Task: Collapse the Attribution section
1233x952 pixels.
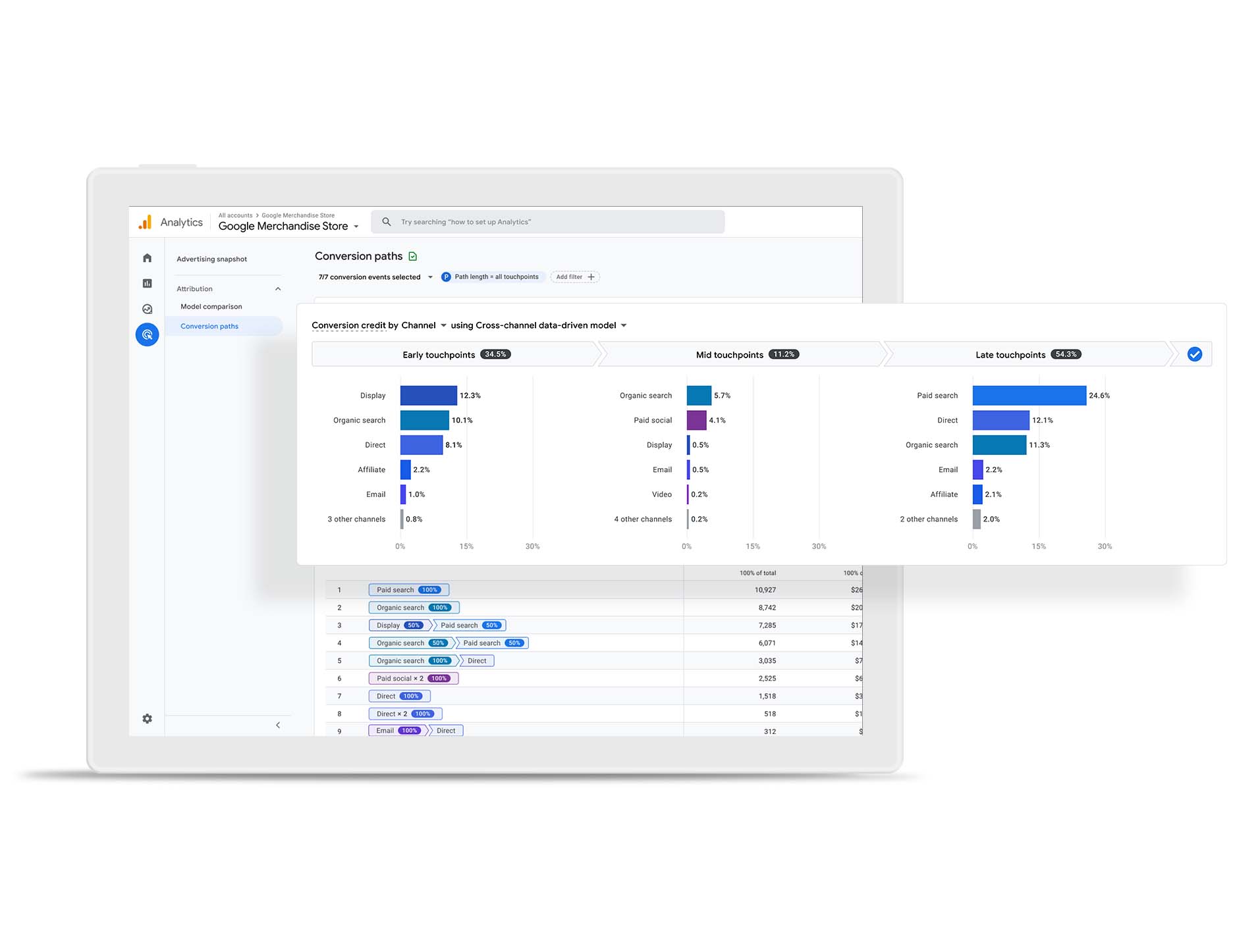Action: [278, 288]
